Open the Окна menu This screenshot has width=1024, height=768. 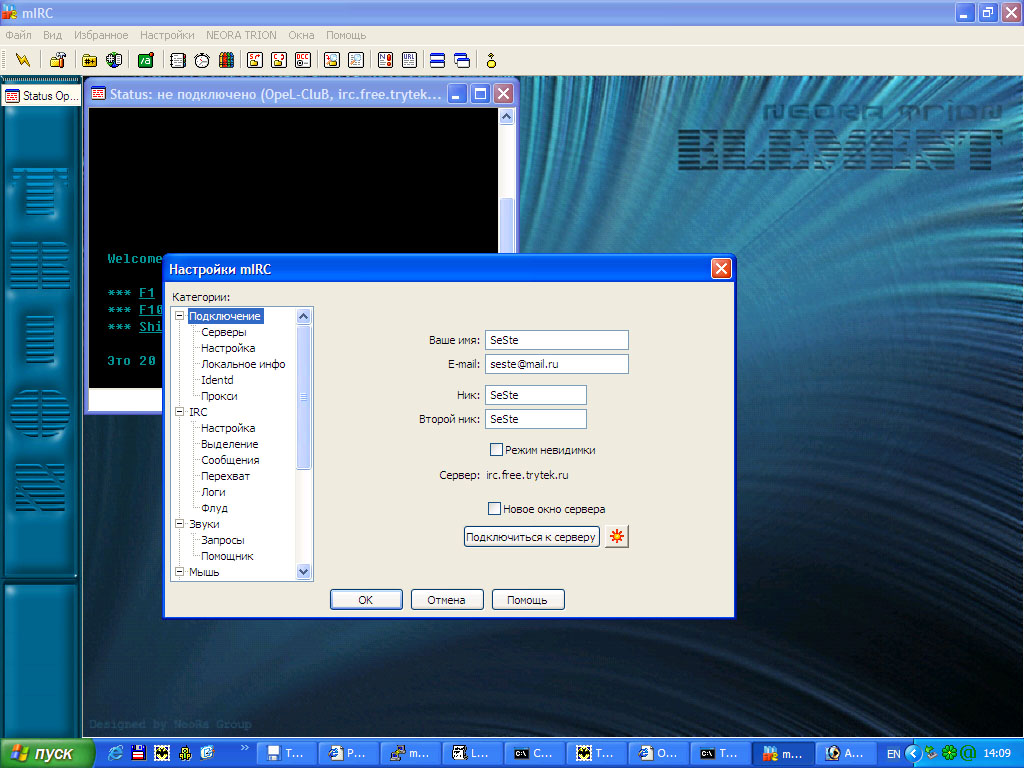301,35
